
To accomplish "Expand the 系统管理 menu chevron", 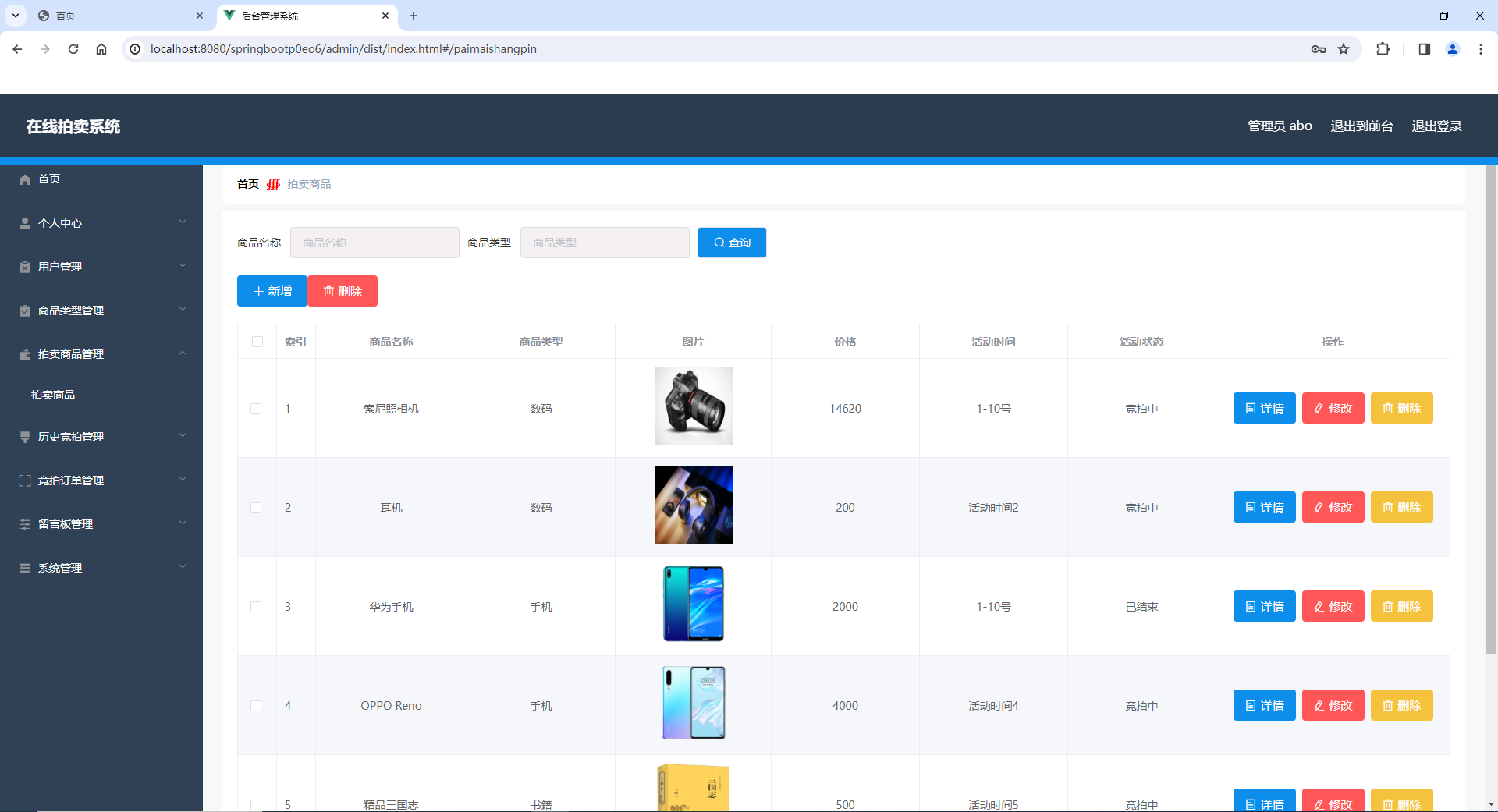I will [183, 567].
